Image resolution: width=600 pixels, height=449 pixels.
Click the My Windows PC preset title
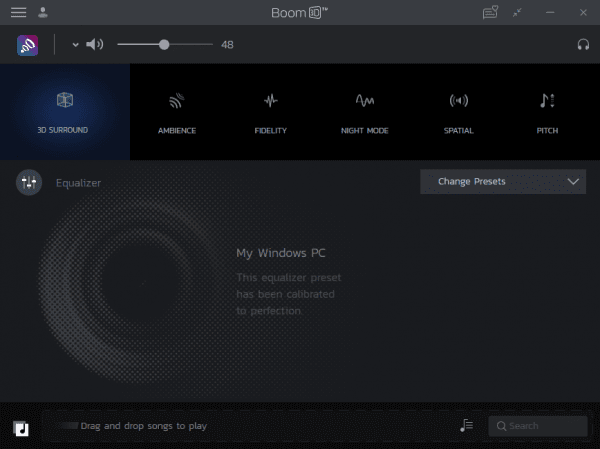pyautogui.click(x=280, y=253)
